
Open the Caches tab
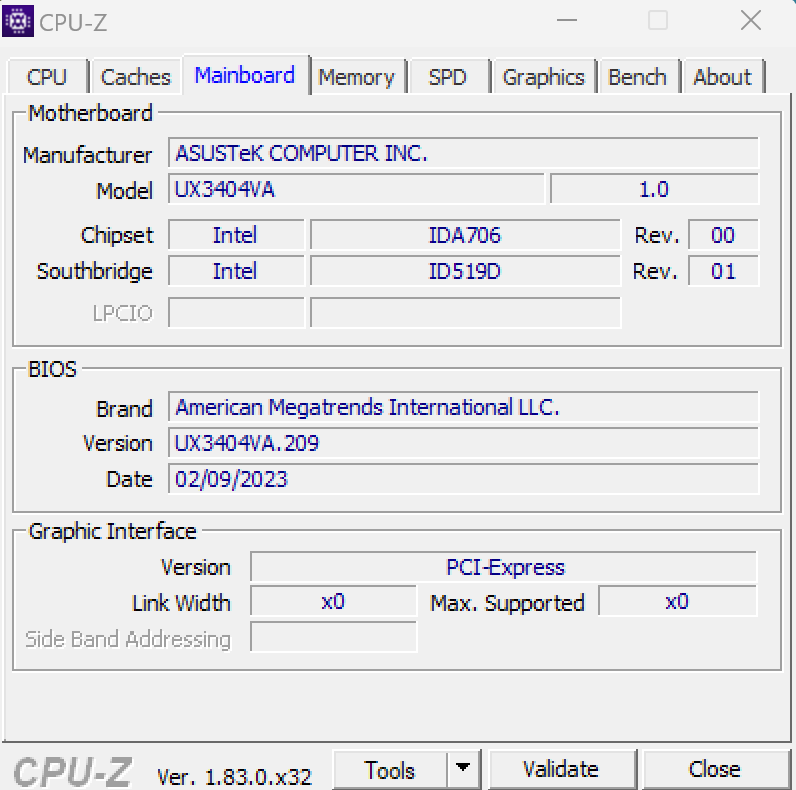[136, 77]
